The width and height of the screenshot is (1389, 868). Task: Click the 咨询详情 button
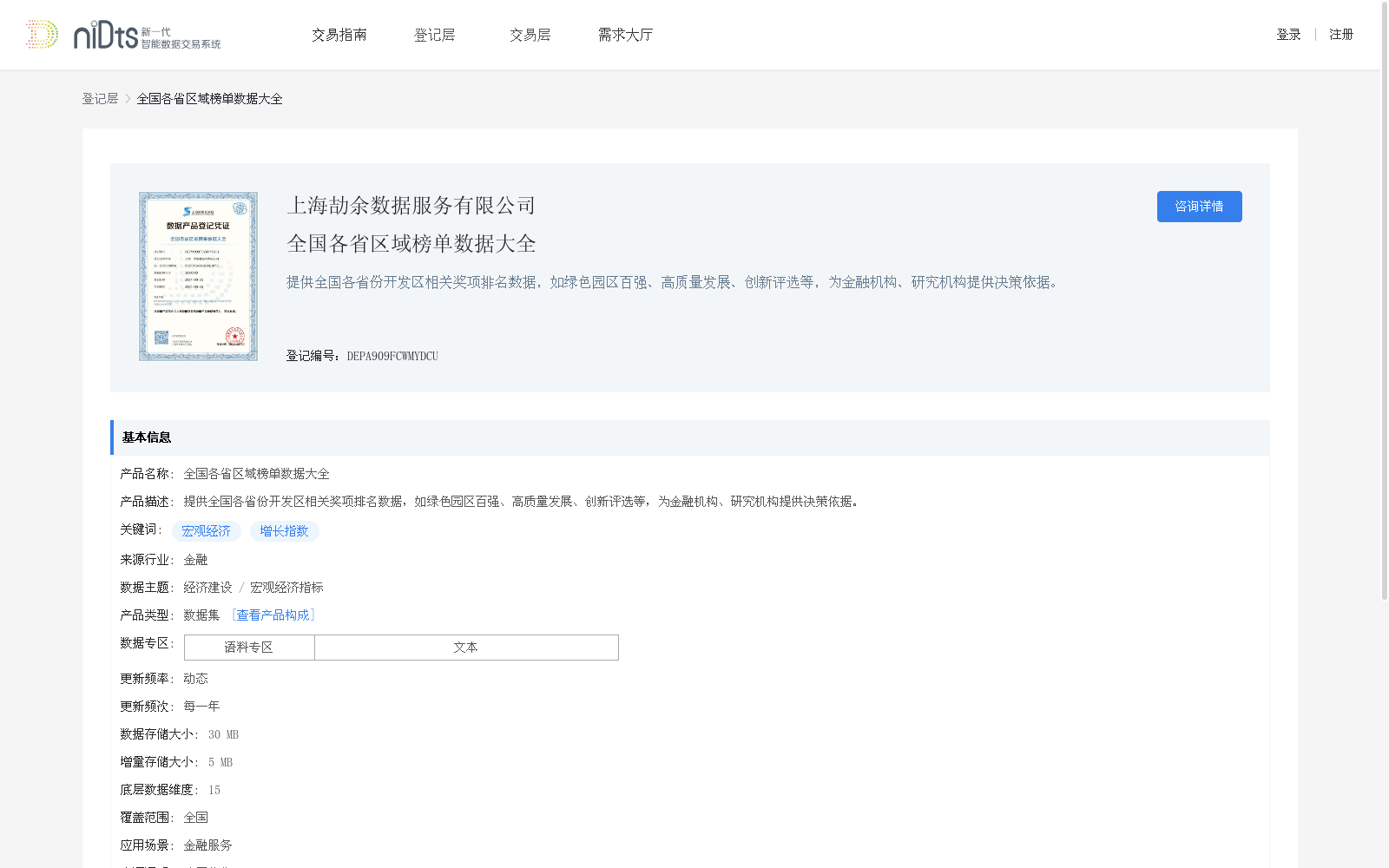coord(1199,207)
